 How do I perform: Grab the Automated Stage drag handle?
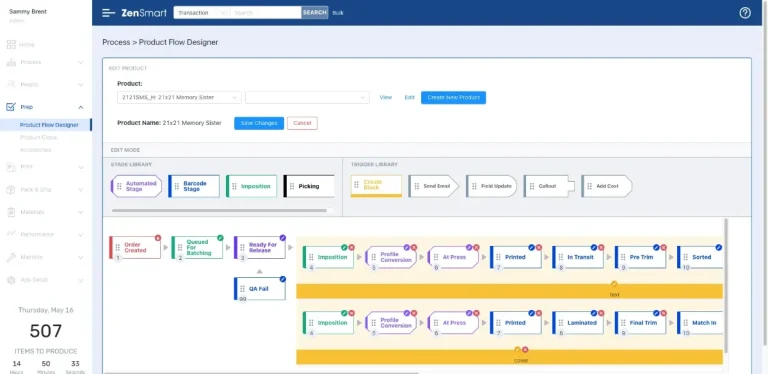click(x=119, y=186)
